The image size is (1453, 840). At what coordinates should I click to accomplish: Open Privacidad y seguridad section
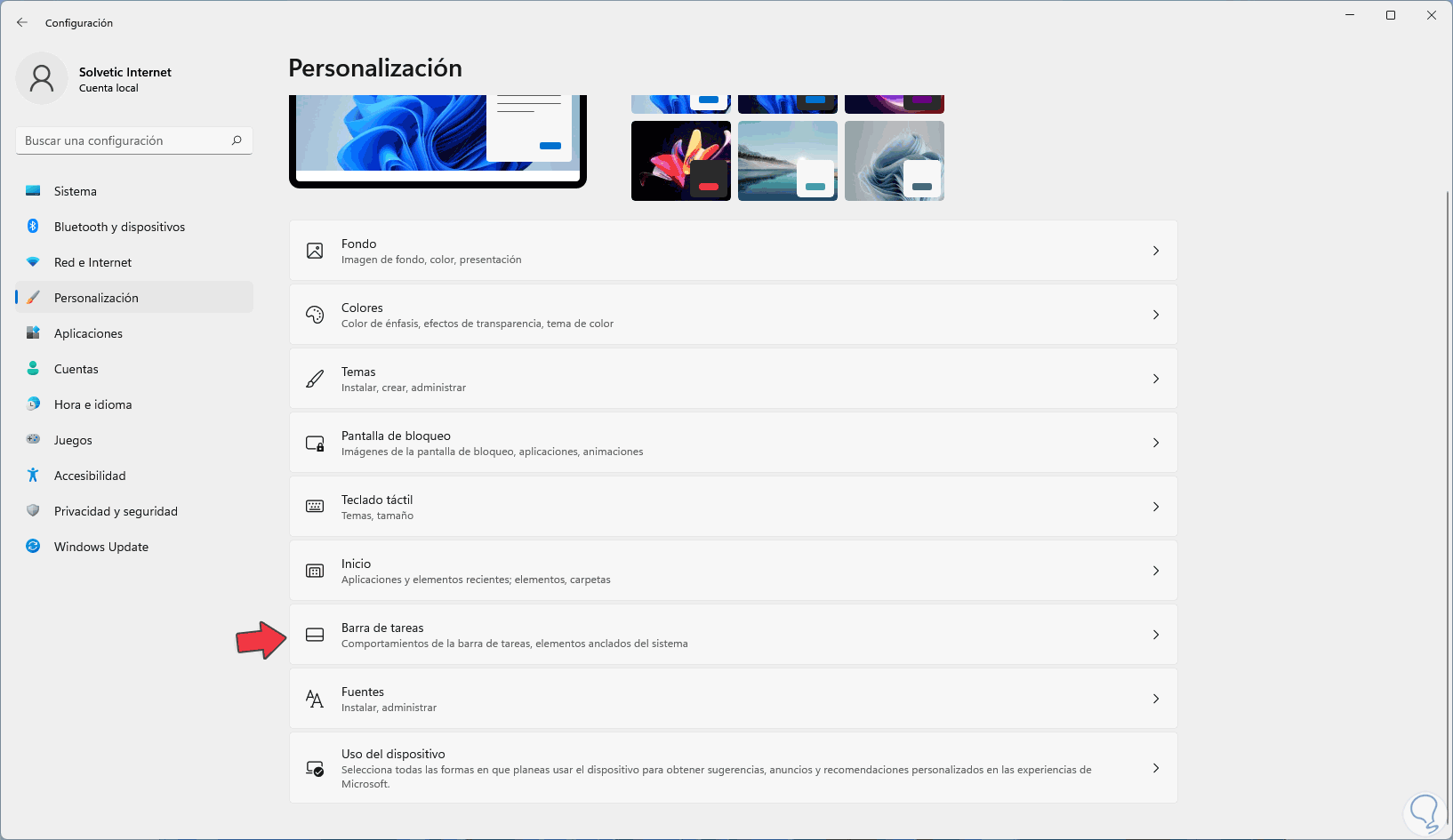[134, 511]
